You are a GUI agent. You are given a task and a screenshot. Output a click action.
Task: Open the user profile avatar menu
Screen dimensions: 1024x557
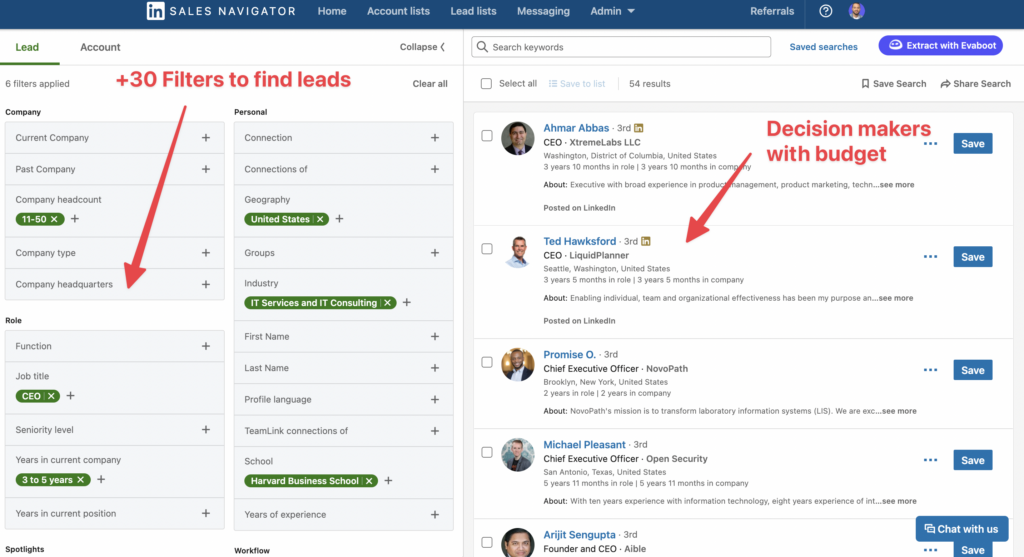[856, 11]
